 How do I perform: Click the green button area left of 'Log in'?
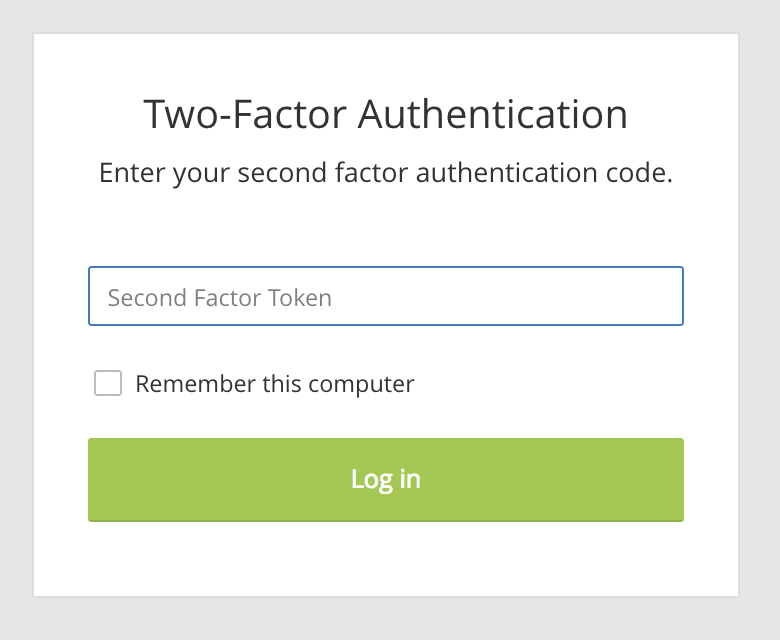pyautogui.click(x=219, y=480)
